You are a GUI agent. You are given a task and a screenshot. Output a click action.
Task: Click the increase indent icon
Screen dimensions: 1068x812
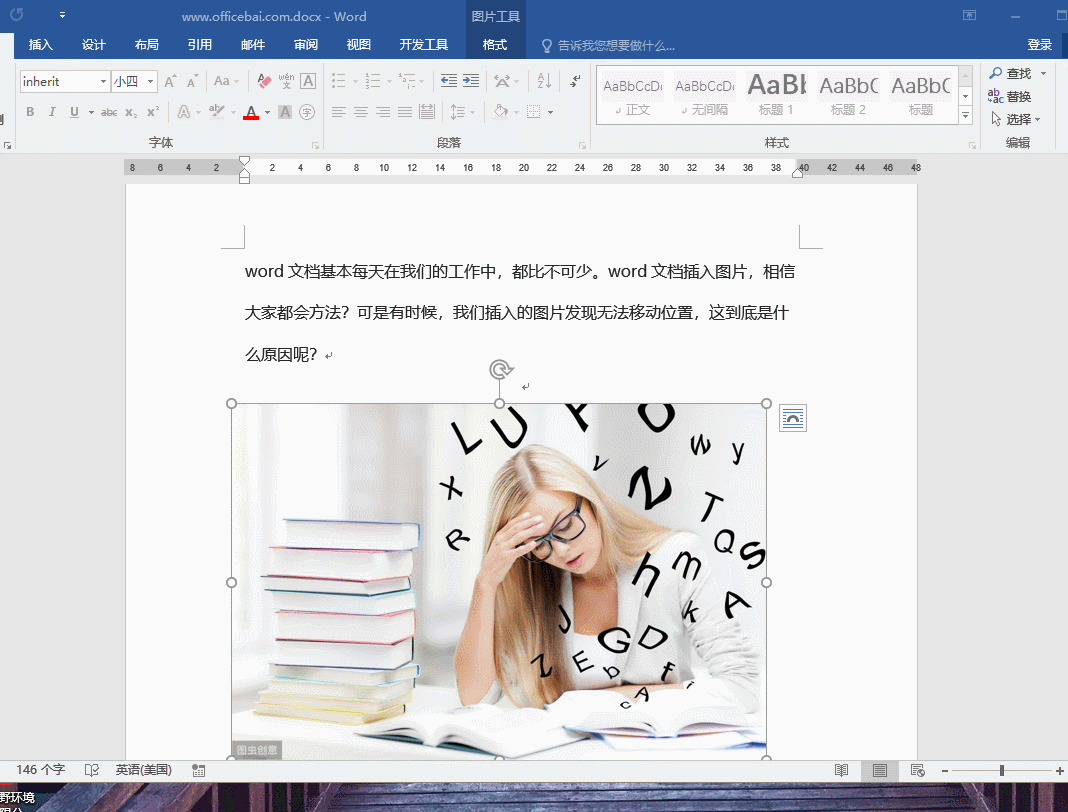pos(470,81)
